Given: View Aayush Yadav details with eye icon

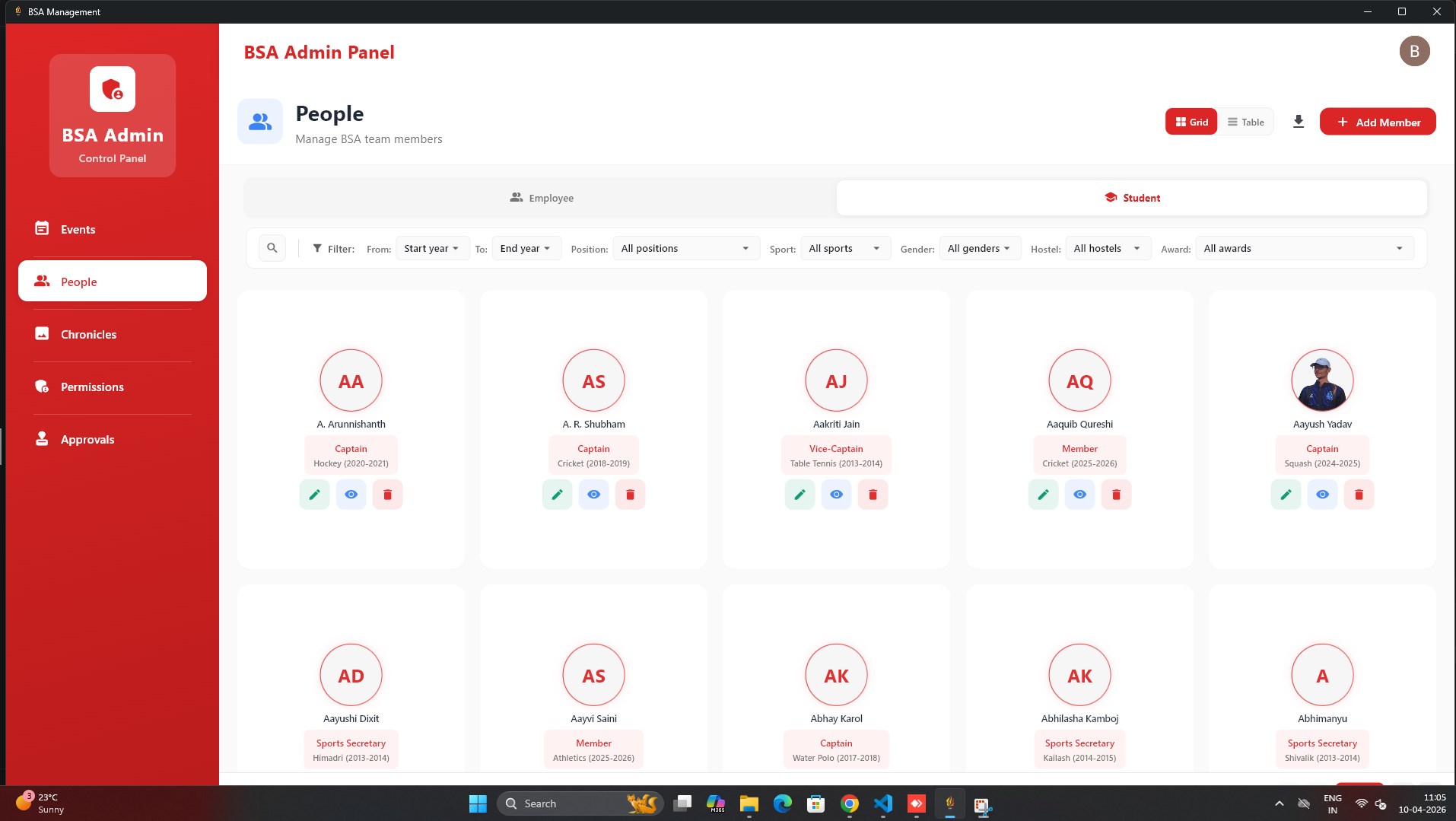Looking at the screenshot, I should [x=1322, y=495].
